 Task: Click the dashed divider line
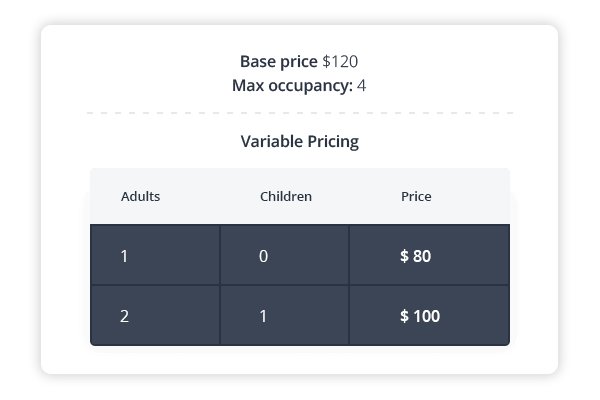[300, 113]
